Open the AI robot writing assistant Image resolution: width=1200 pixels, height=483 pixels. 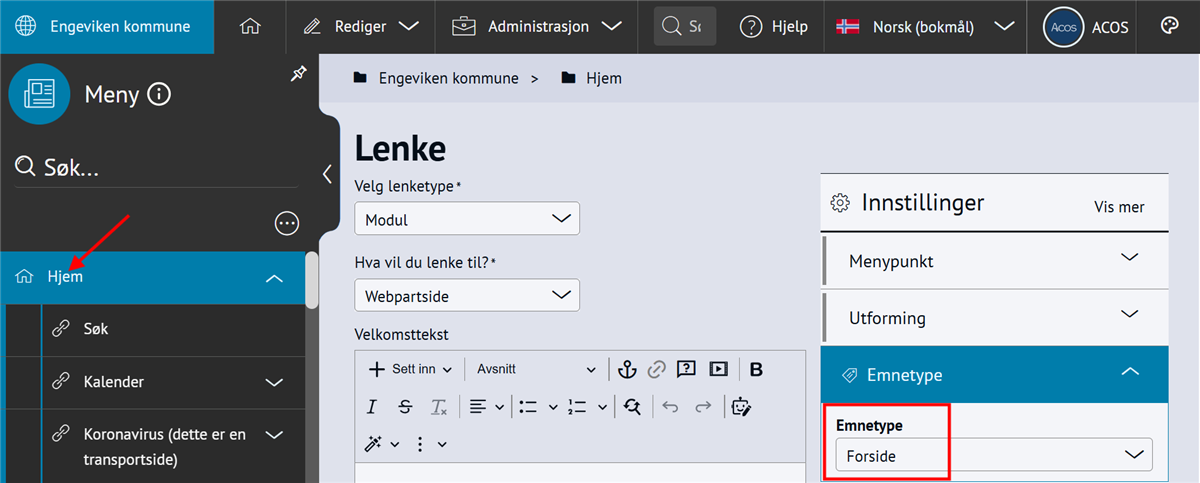point(741,406)
